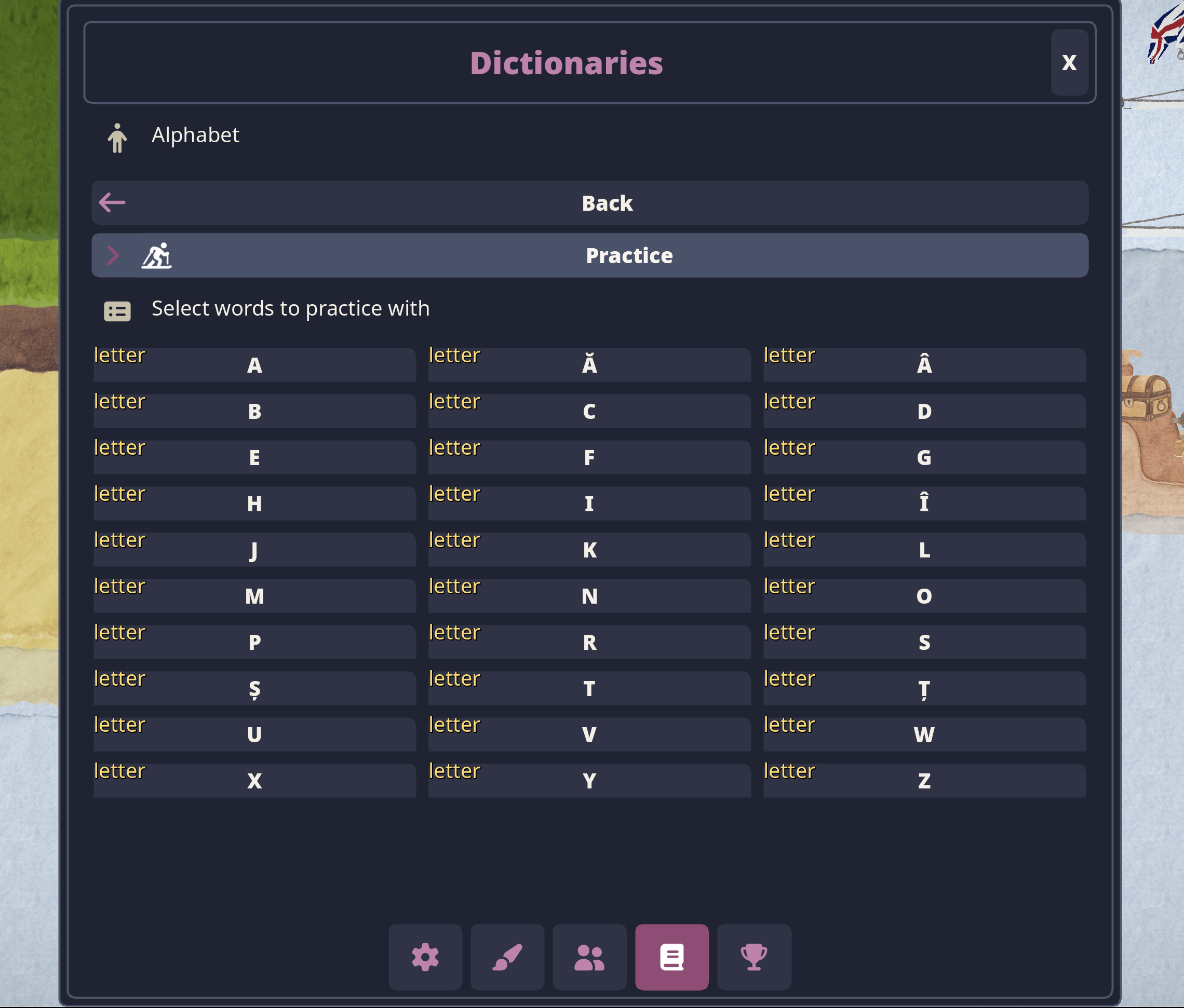Toggle letter Â for practice
The image size is (1184, 1008).
pyautogui.click(x=924, y=365)
